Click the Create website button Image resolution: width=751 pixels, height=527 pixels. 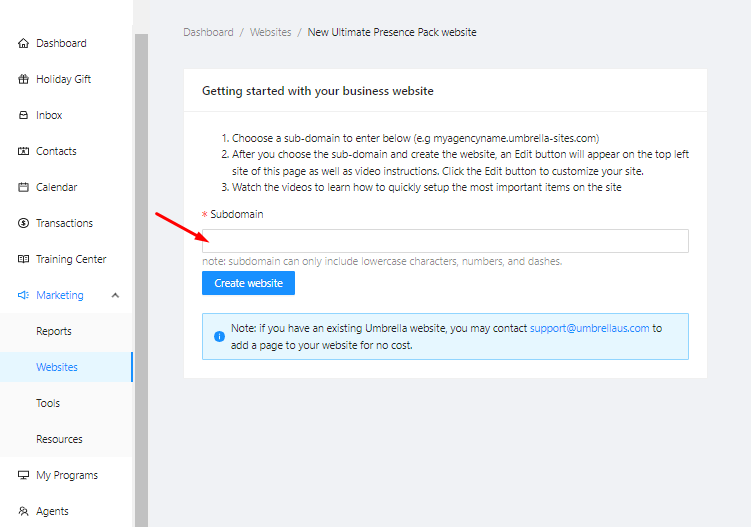248,283
